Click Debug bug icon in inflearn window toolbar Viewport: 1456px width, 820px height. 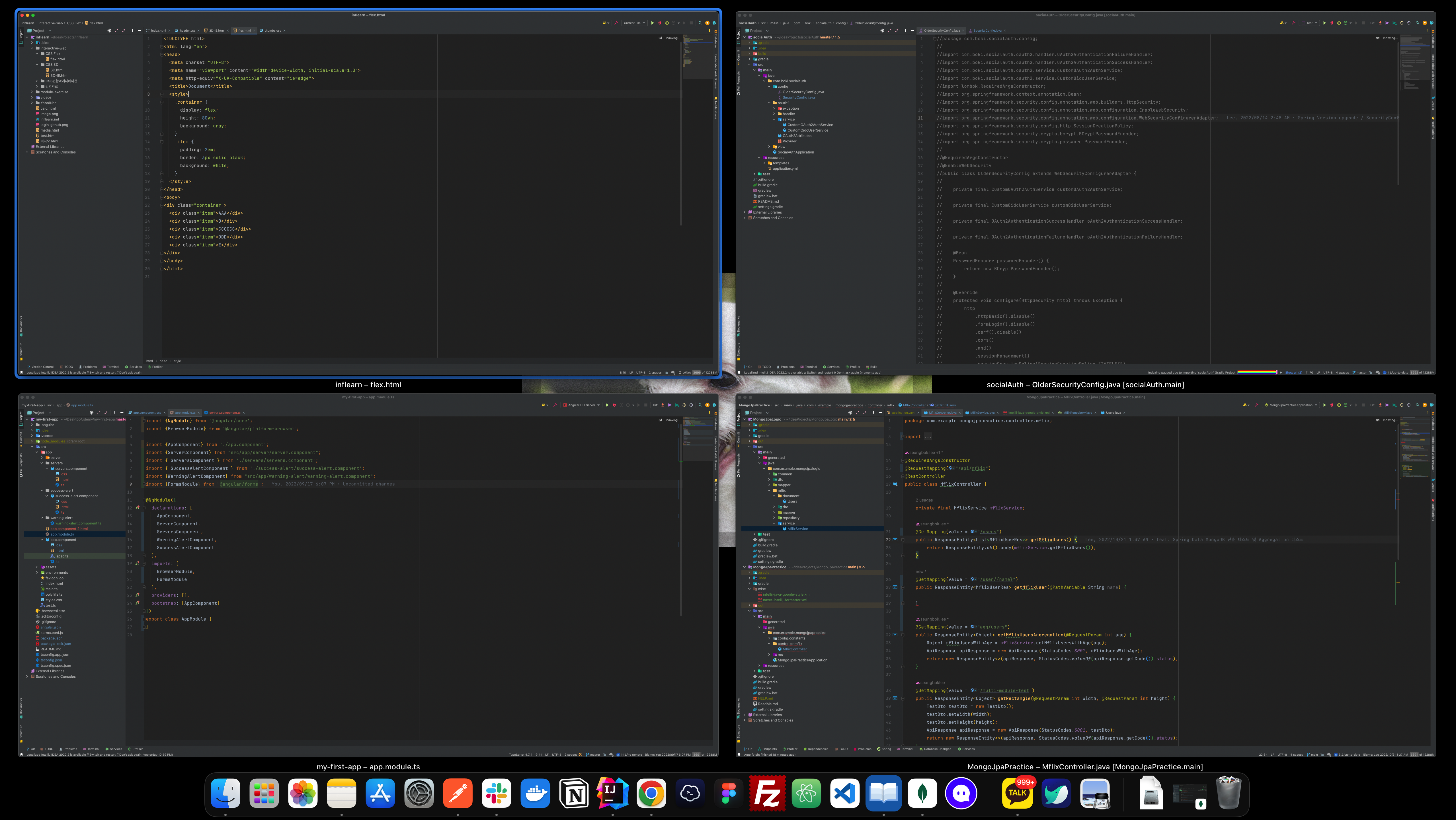coord(660,23)
